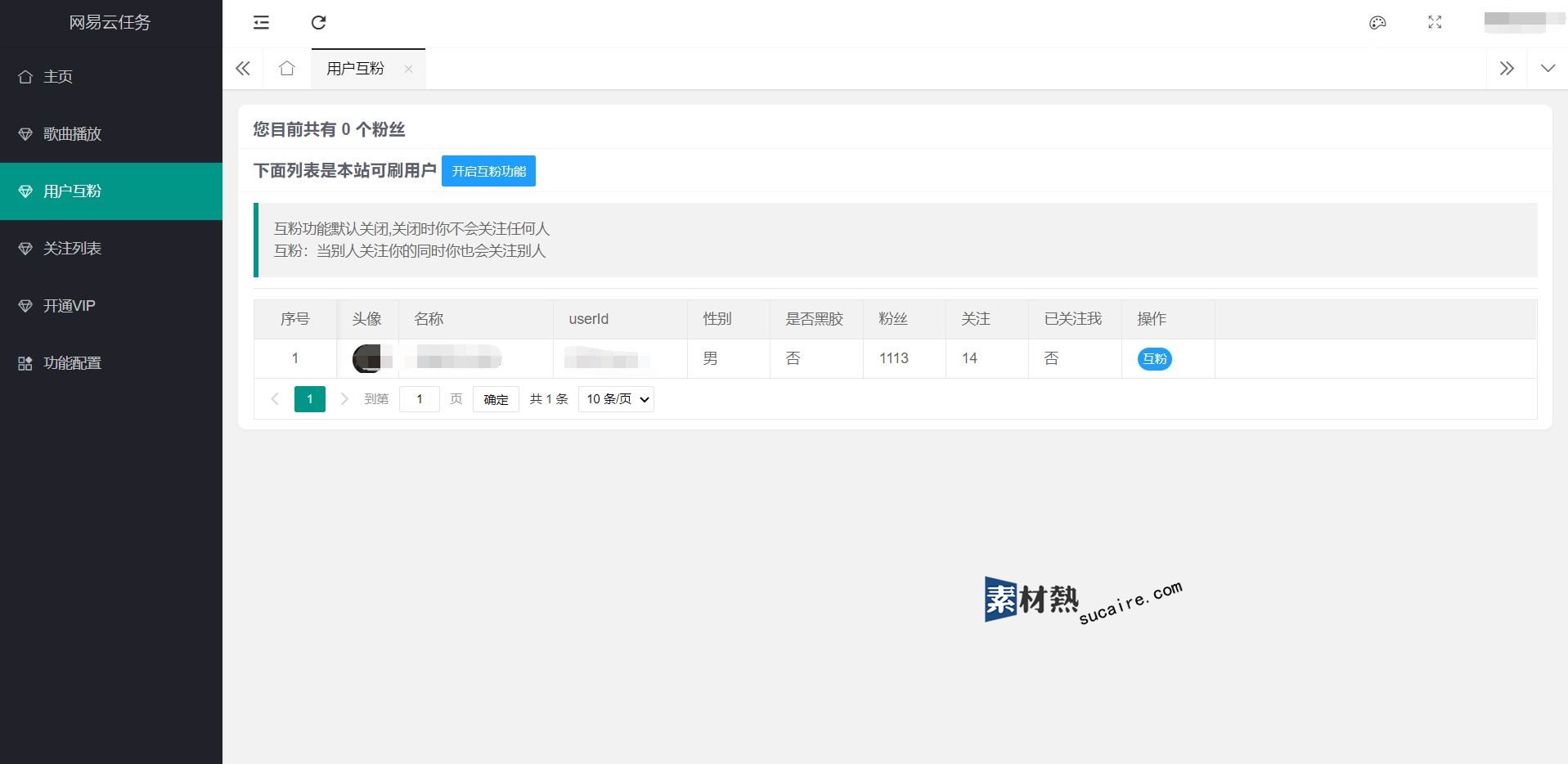Click the 开启互粉功能 button

[x=488, y=171]
